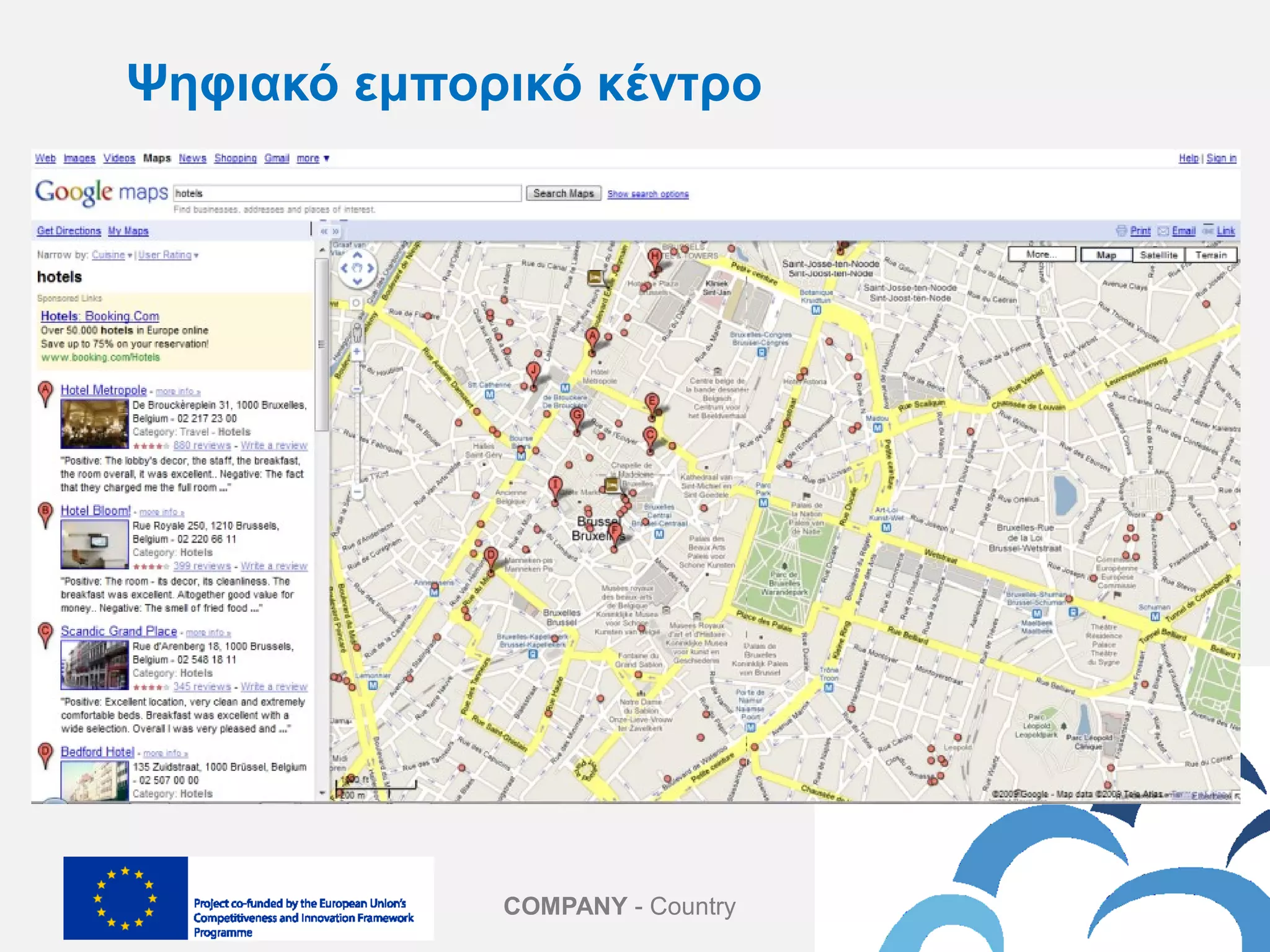Click the Hotel Metropole thumbnail photo
Screen dimensions: 1270x952
[x=94, y=424]
